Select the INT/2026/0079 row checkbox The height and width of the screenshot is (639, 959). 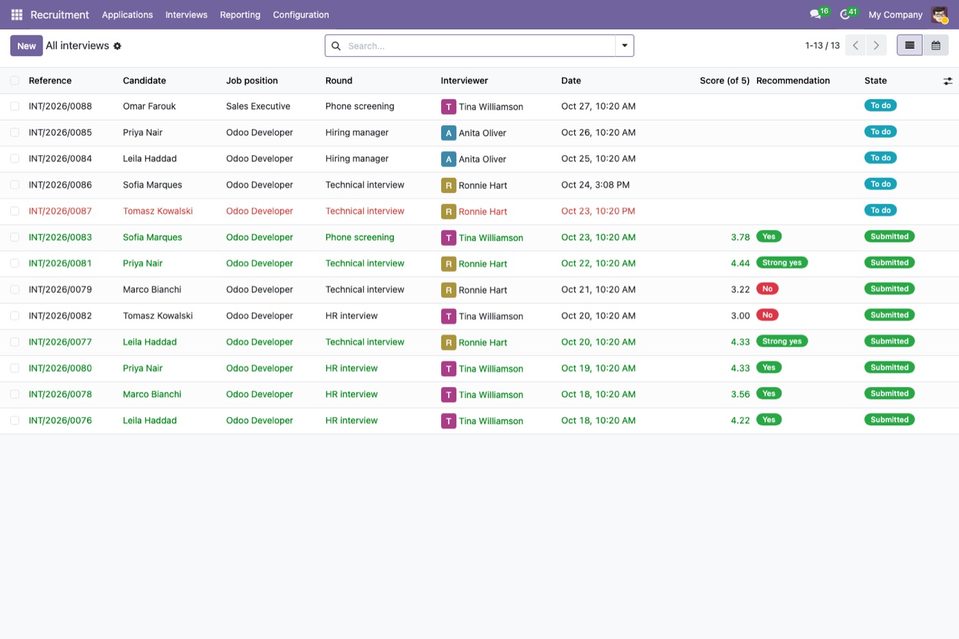(15, 290)
